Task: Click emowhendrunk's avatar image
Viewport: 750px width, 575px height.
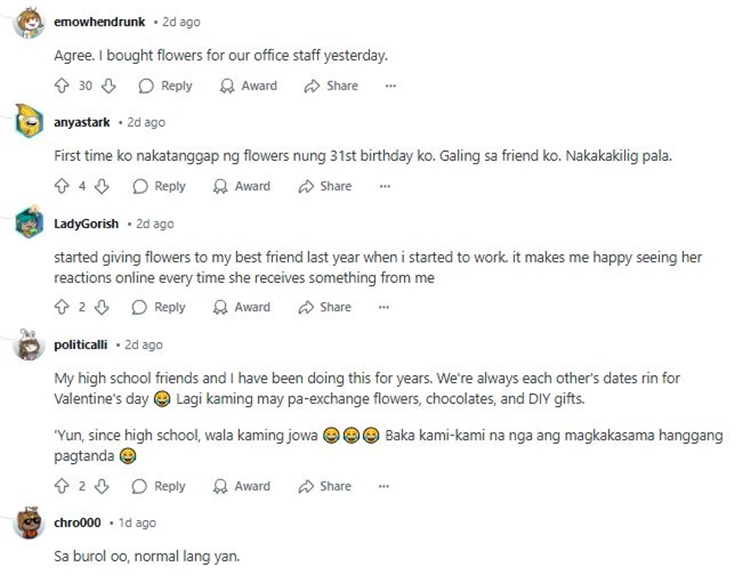Action: click(30, 22)
